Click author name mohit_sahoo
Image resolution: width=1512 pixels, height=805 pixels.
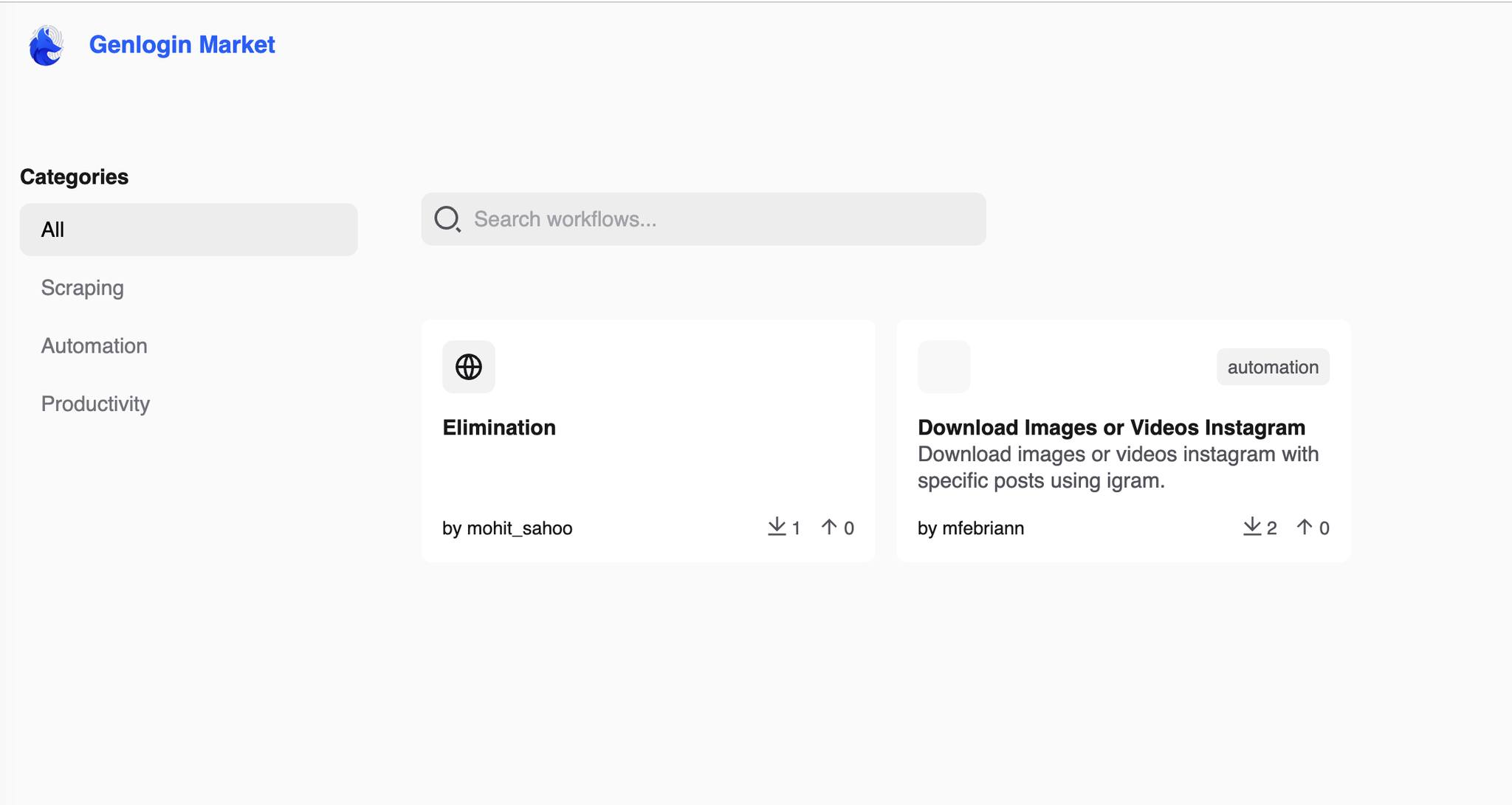pos(519,528)
